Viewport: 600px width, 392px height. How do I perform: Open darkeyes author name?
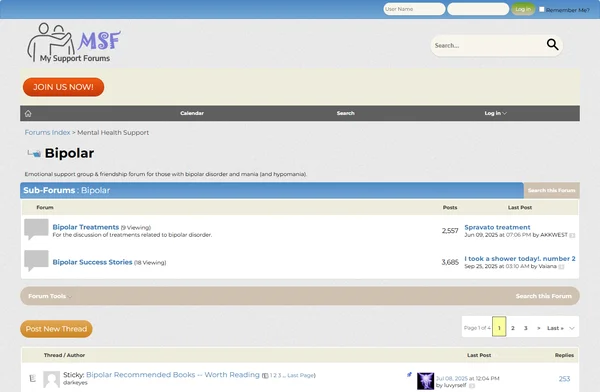[75, 382]
